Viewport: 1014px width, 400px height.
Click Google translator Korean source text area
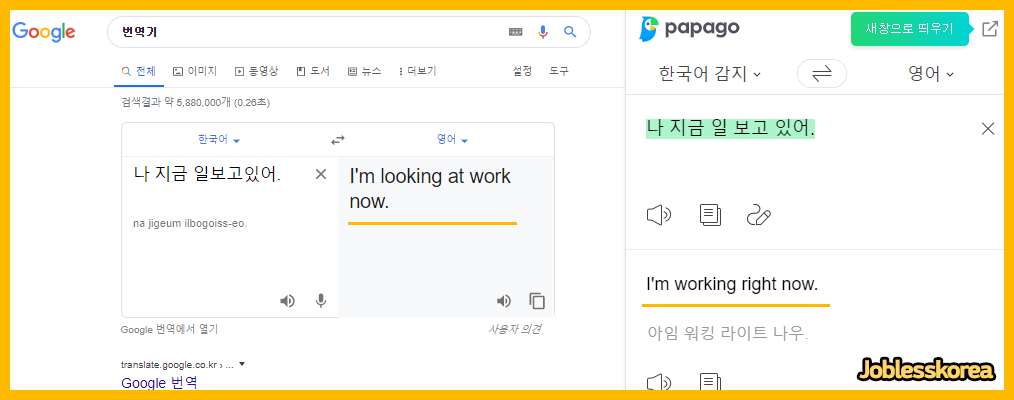(207, 173)
